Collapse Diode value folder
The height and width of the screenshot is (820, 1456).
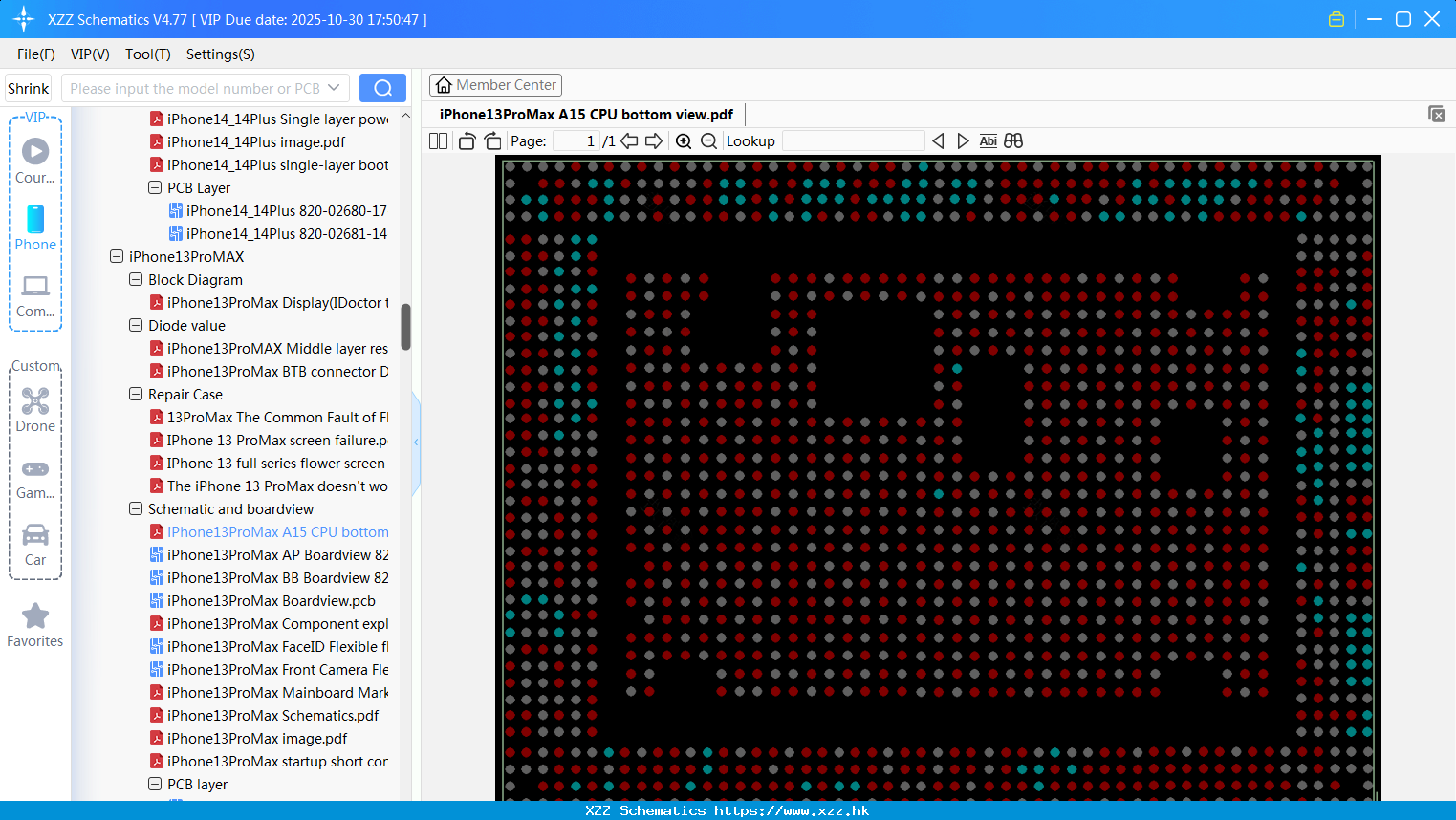tap(136, 325)
